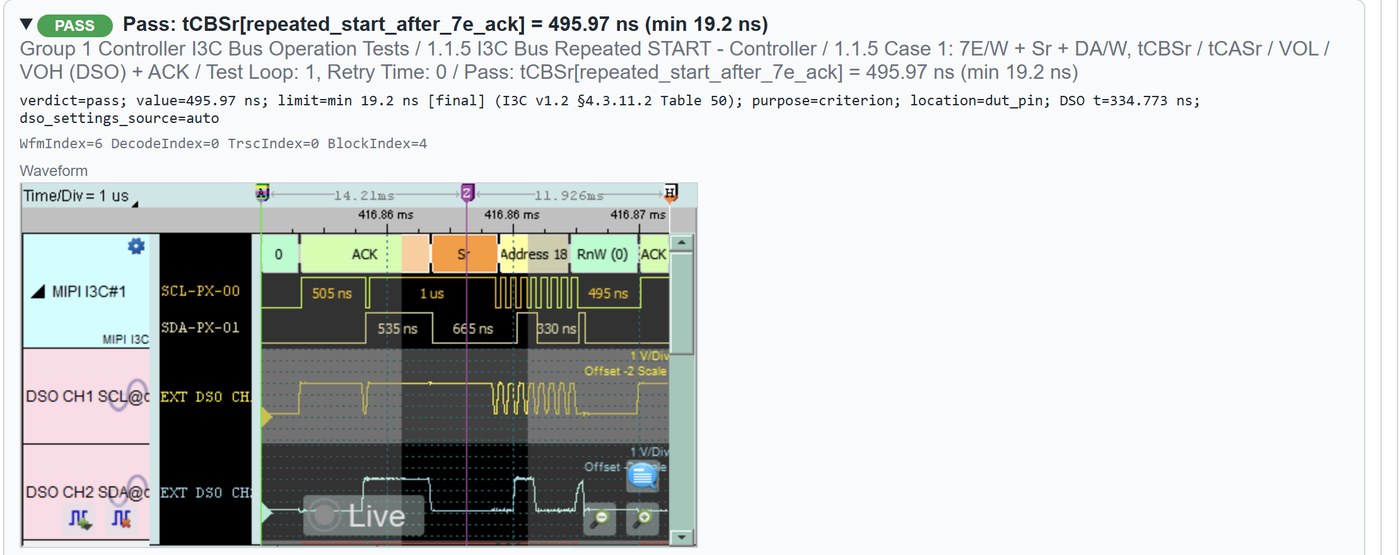Click the green PASS badge
This screenshot has height=555, width=1400.
pyautogui.click(x=75, y=25)
